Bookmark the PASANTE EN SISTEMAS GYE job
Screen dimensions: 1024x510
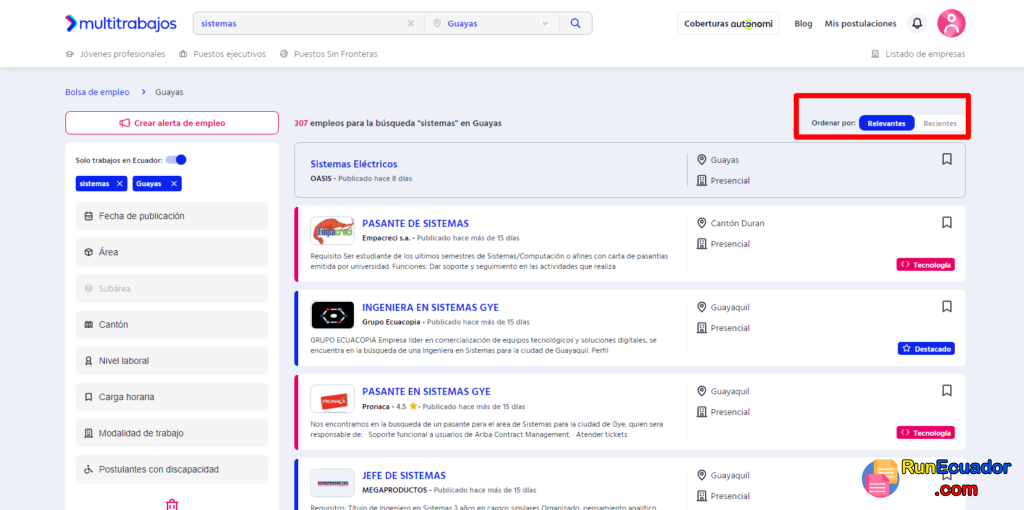[947, 390]
